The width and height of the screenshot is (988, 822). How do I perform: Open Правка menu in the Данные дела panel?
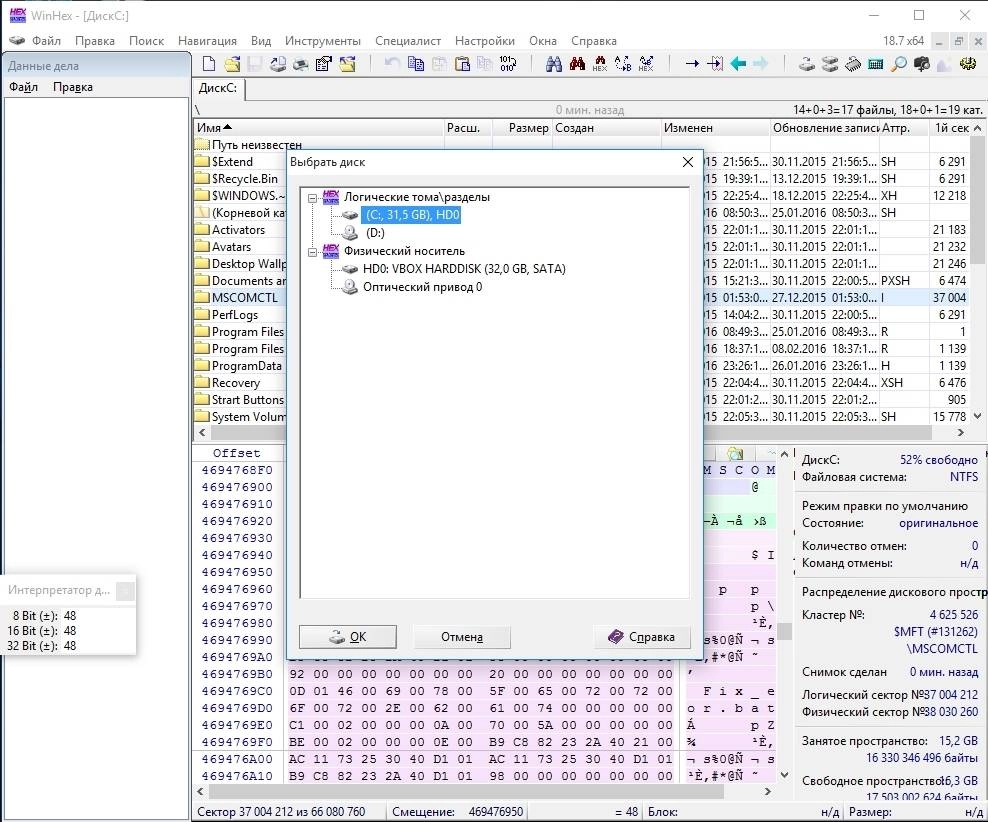point(73,87)
